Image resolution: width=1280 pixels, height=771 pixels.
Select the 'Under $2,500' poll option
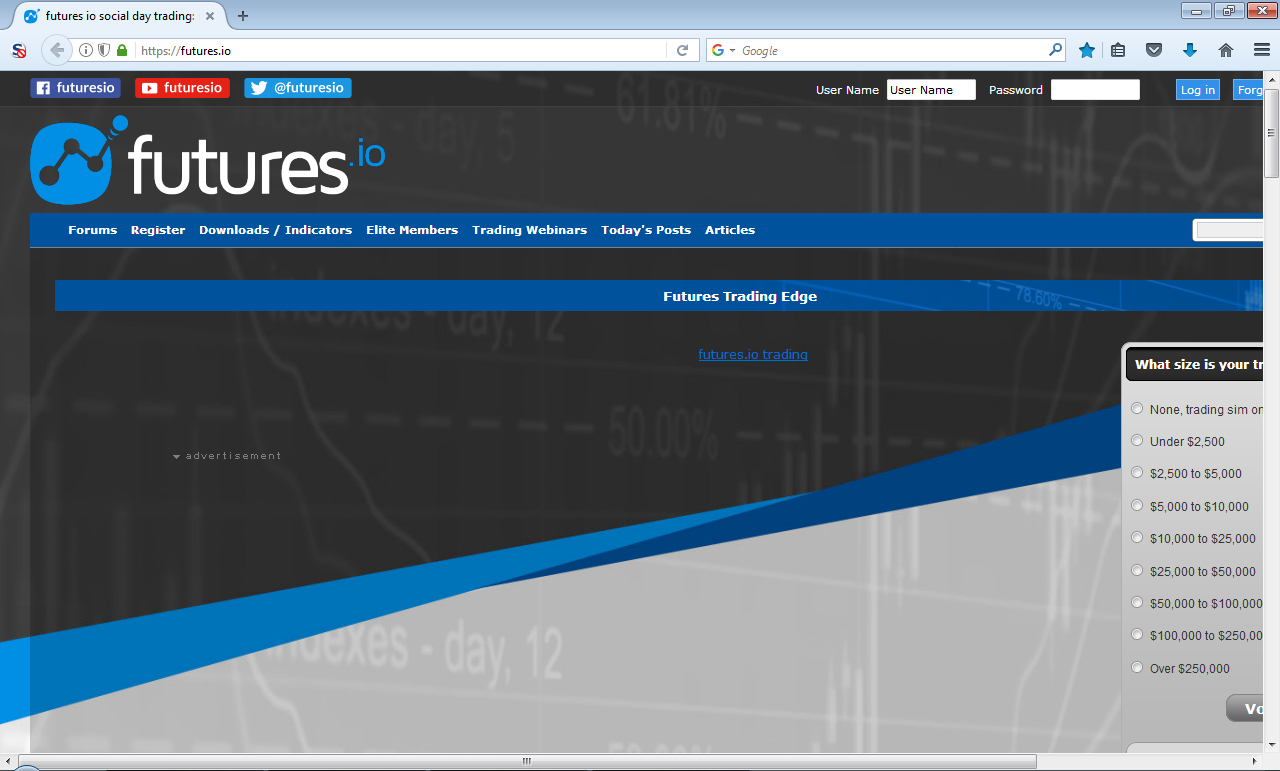point(1137,440)
